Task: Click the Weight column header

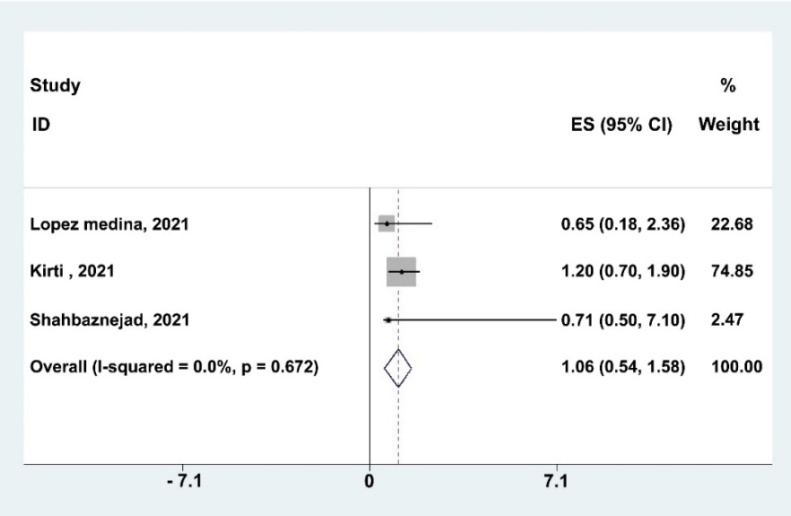Action: click(x=728, y=126)
